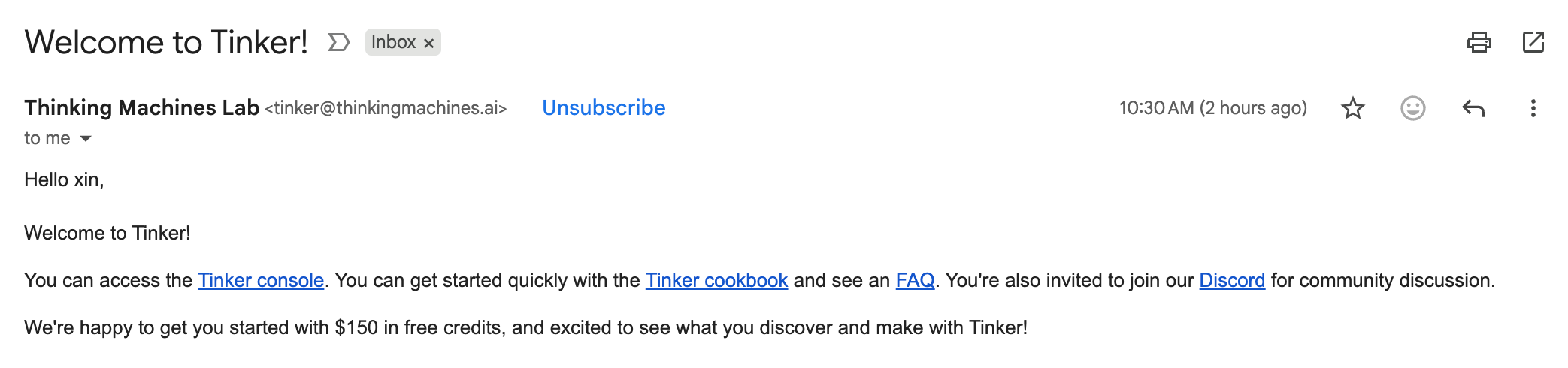Click the "Welcome to Tinker!" subject heading
The image size is (1568, 368).
(166, 42)
